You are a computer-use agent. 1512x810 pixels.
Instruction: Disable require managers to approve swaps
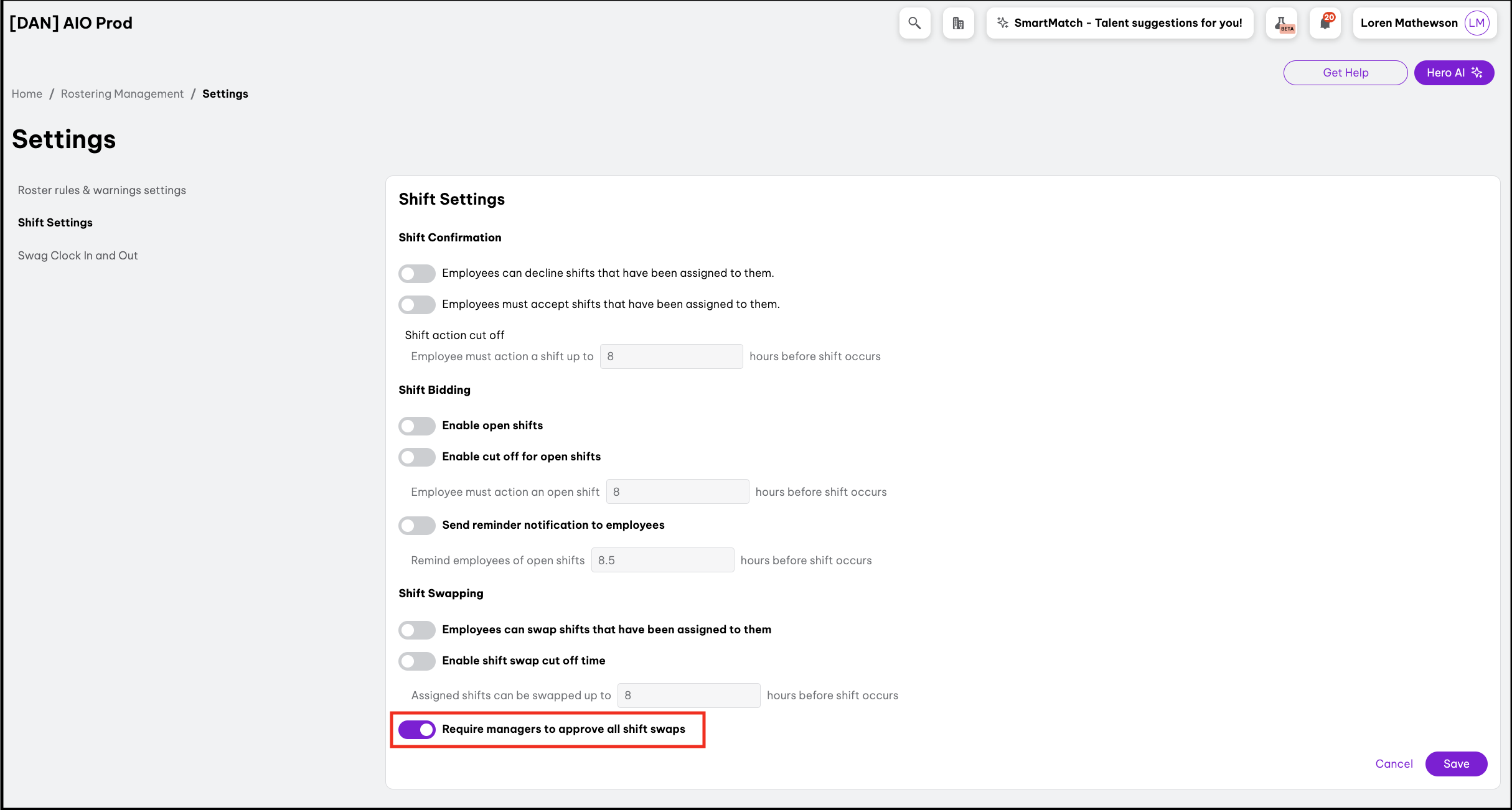tap(416, 730)
